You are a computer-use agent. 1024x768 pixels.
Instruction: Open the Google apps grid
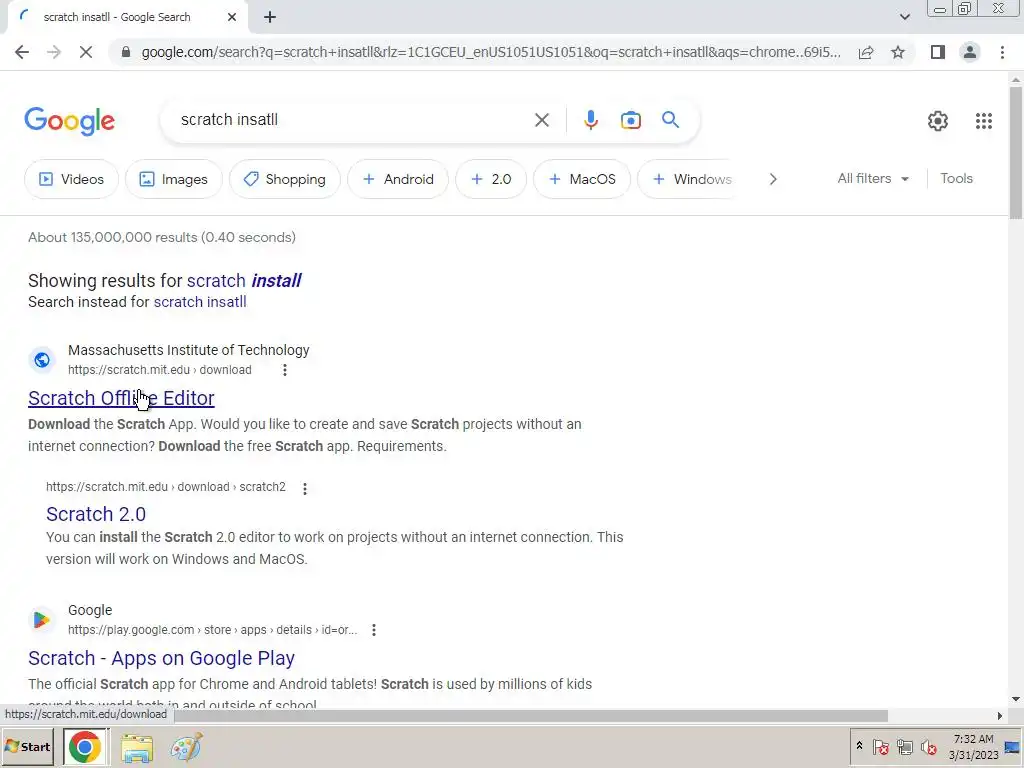[984, 121]
